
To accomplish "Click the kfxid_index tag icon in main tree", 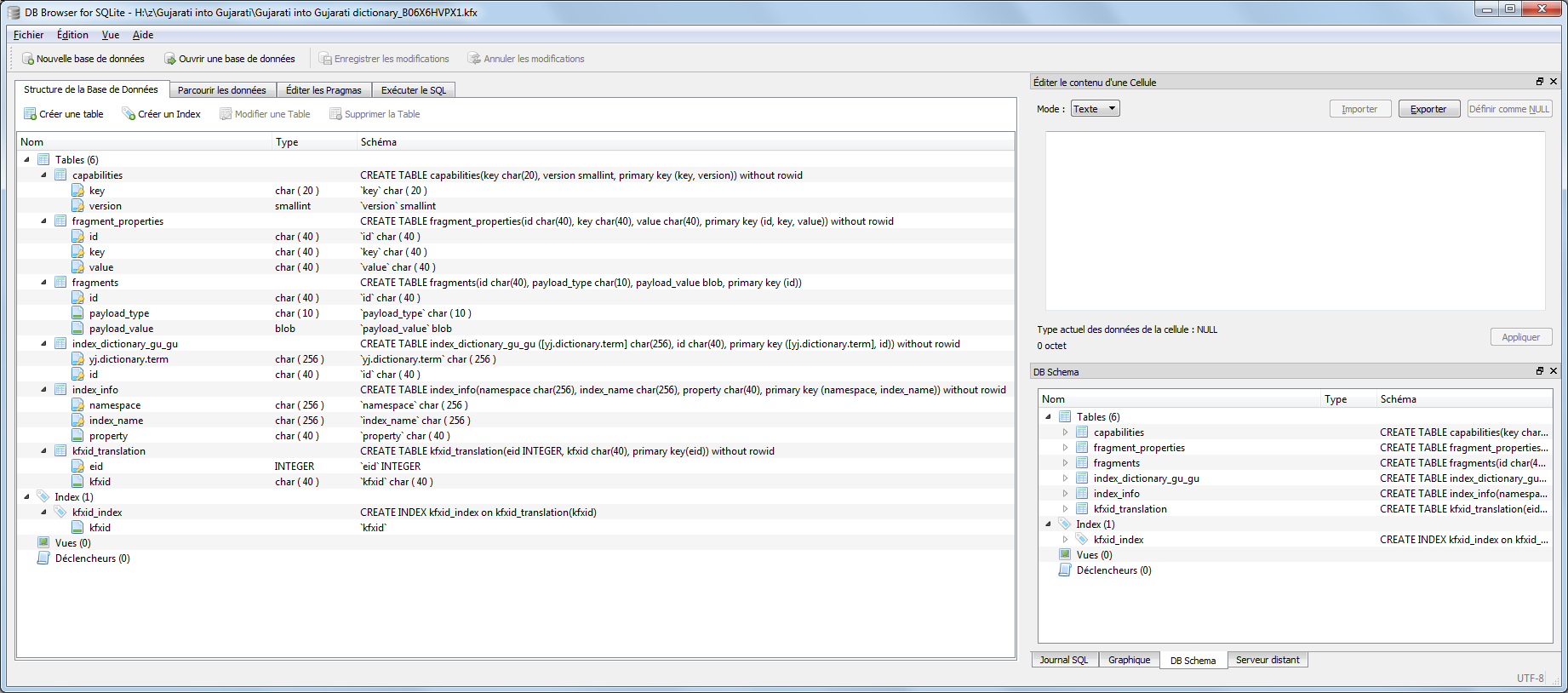I will [60, 513].
